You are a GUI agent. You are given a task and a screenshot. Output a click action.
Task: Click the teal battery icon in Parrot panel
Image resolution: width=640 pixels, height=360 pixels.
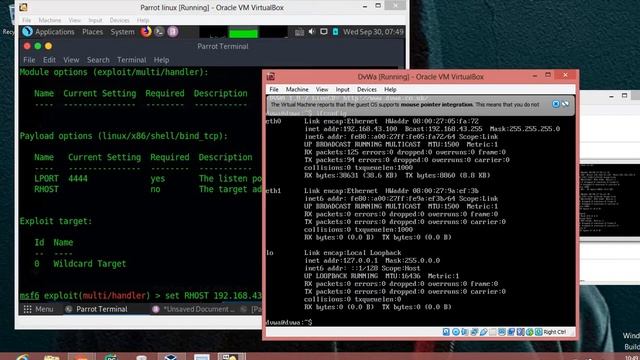point(335,31)
